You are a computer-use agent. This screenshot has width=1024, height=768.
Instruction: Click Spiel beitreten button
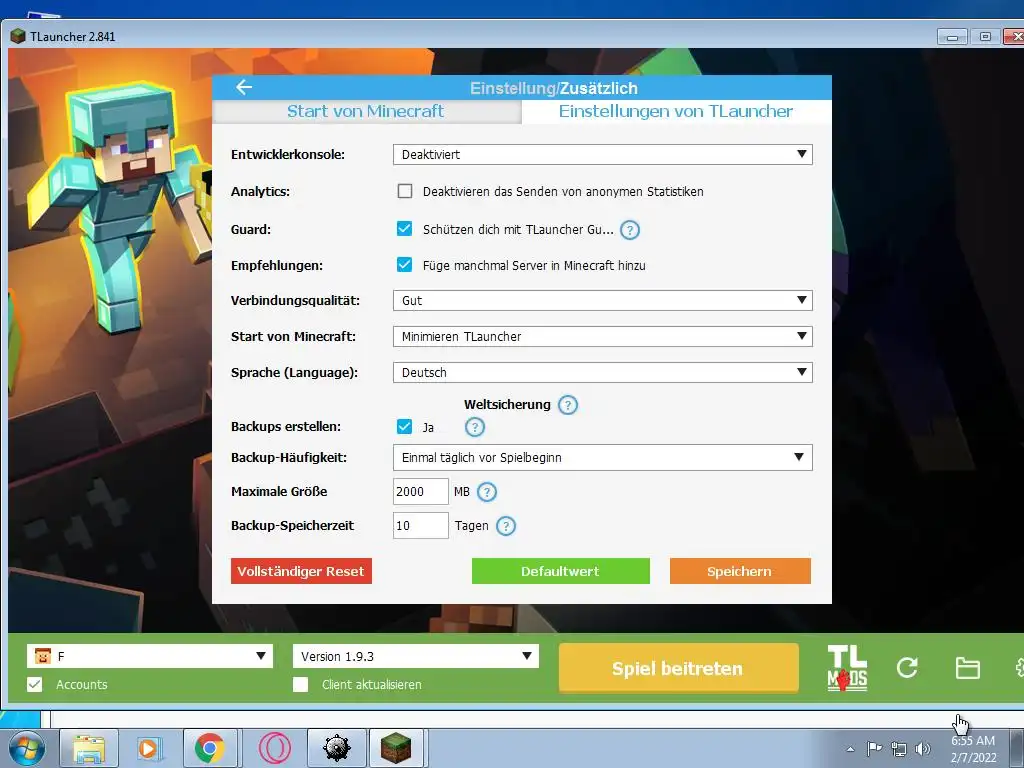[x=679, y=668]
